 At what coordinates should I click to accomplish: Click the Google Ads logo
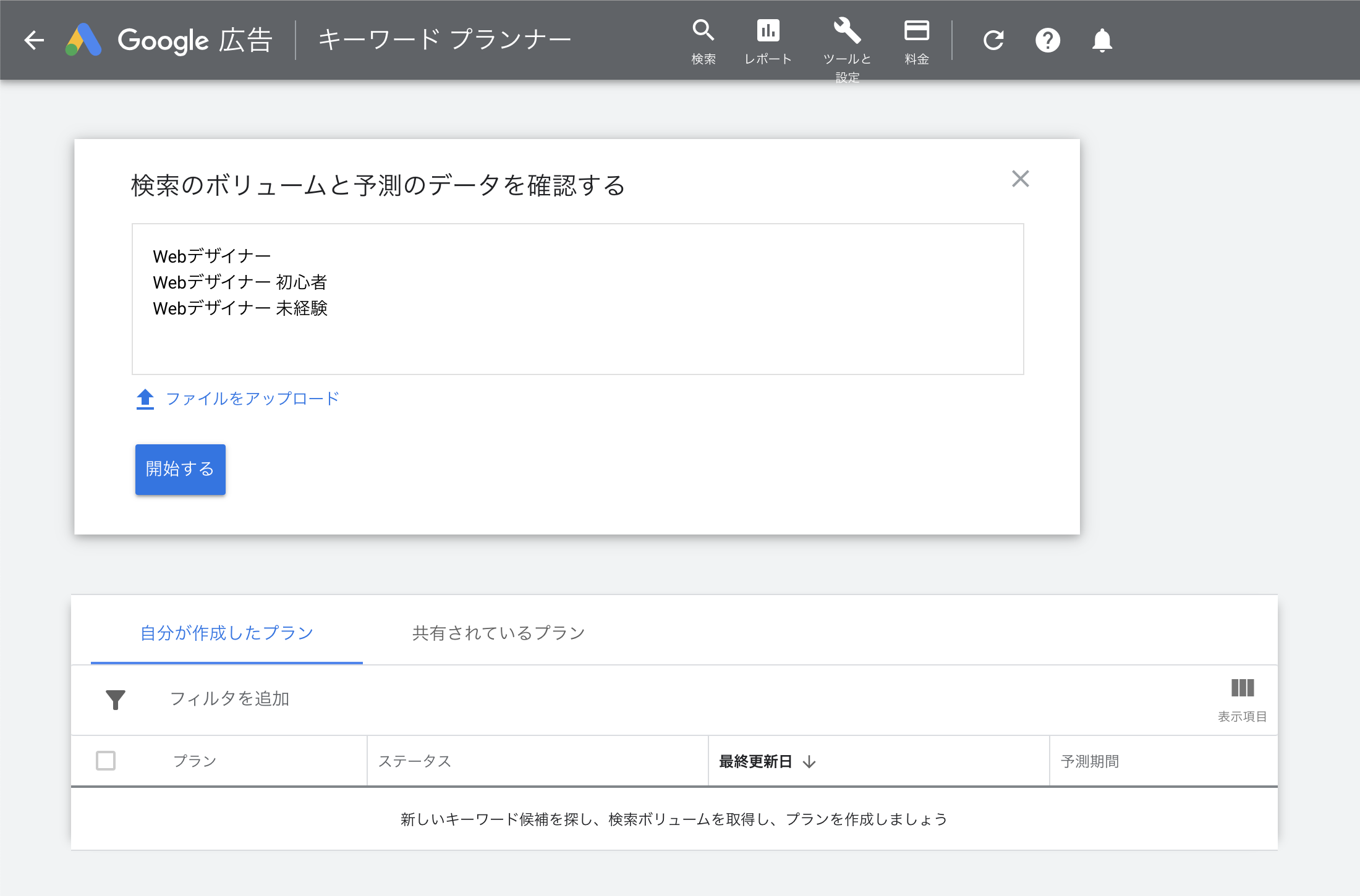click(83, 40)
